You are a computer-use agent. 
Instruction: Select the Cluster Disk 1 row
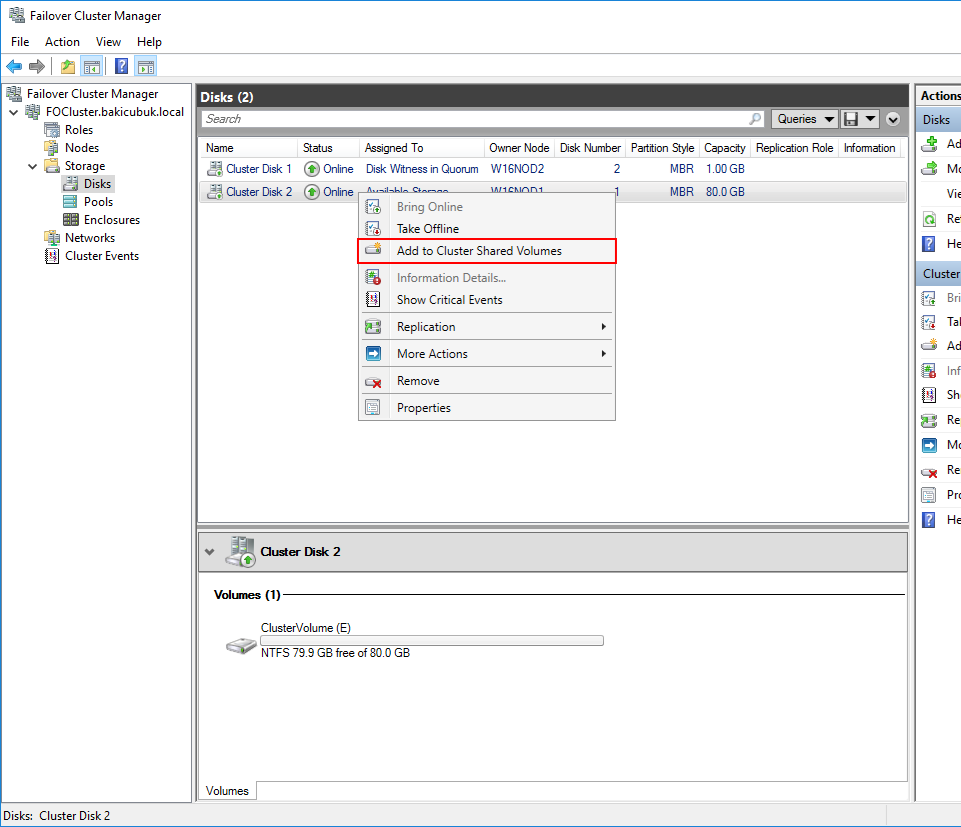click(552, 169)
